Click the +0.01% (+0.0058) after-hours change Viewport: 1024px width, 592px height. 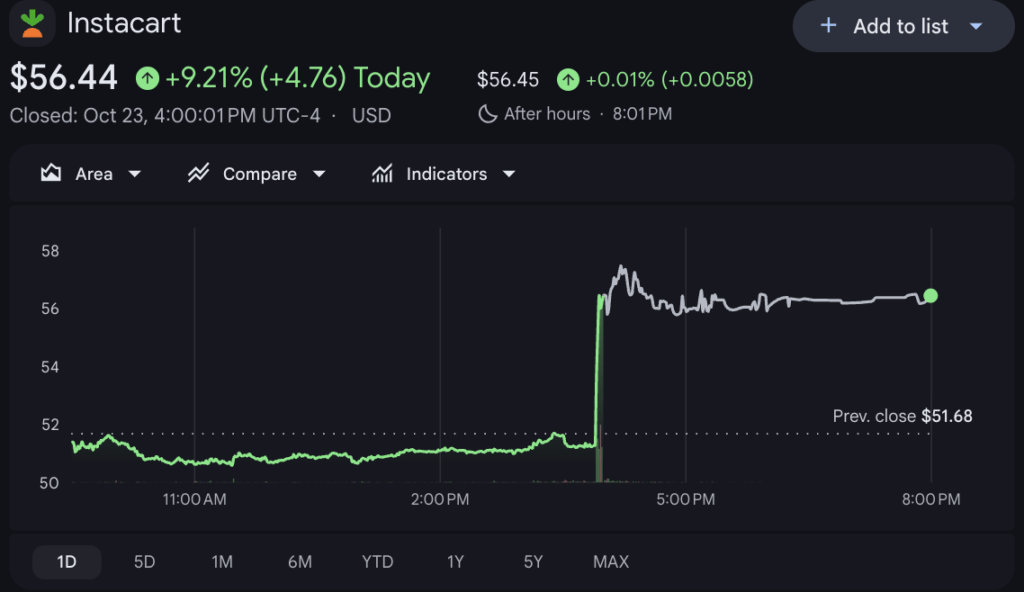pos(669,80)
